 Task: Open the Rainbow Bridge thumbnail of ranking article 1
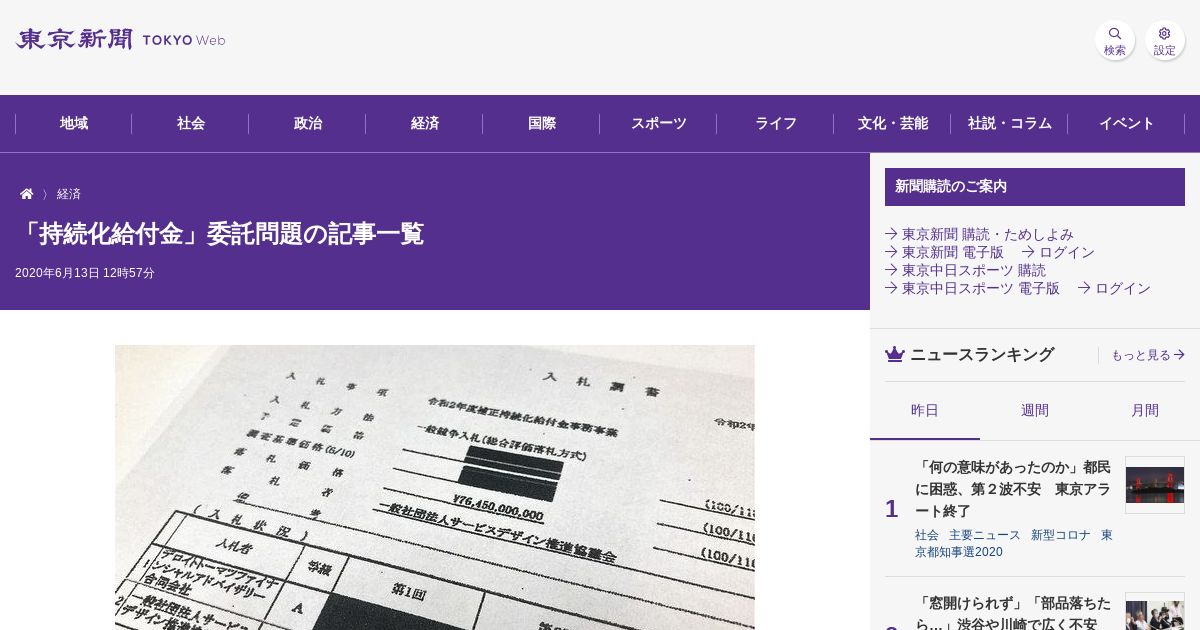click(1155, 485)
